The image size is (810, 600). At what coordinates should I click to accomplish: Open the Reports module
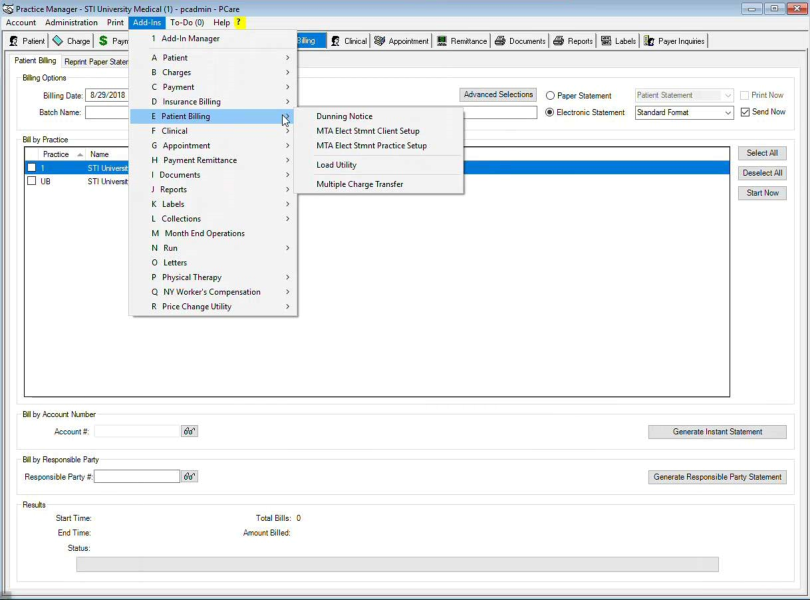click(x=573, y=41)
